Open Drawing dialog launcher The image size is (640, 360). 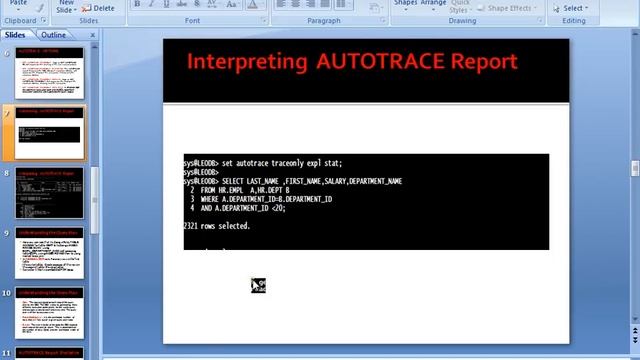(x=540, y=20)
